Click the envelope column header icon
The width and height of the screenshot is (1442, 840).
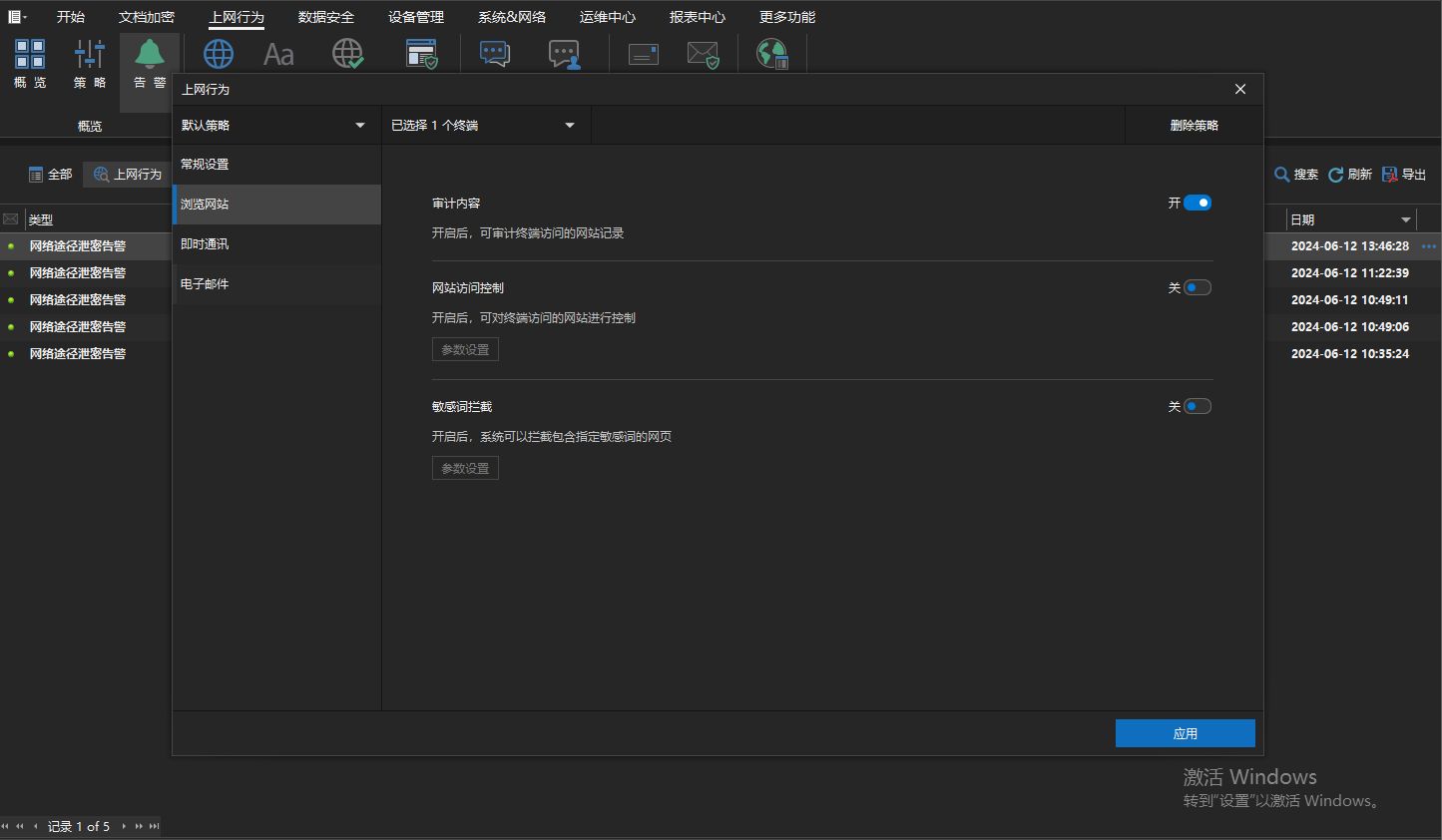pyautogui.click(x=11, y=219)
